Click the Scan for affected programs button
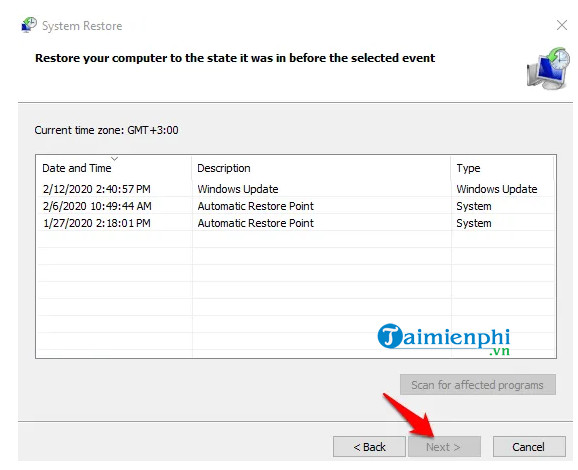 coord(478,385)
